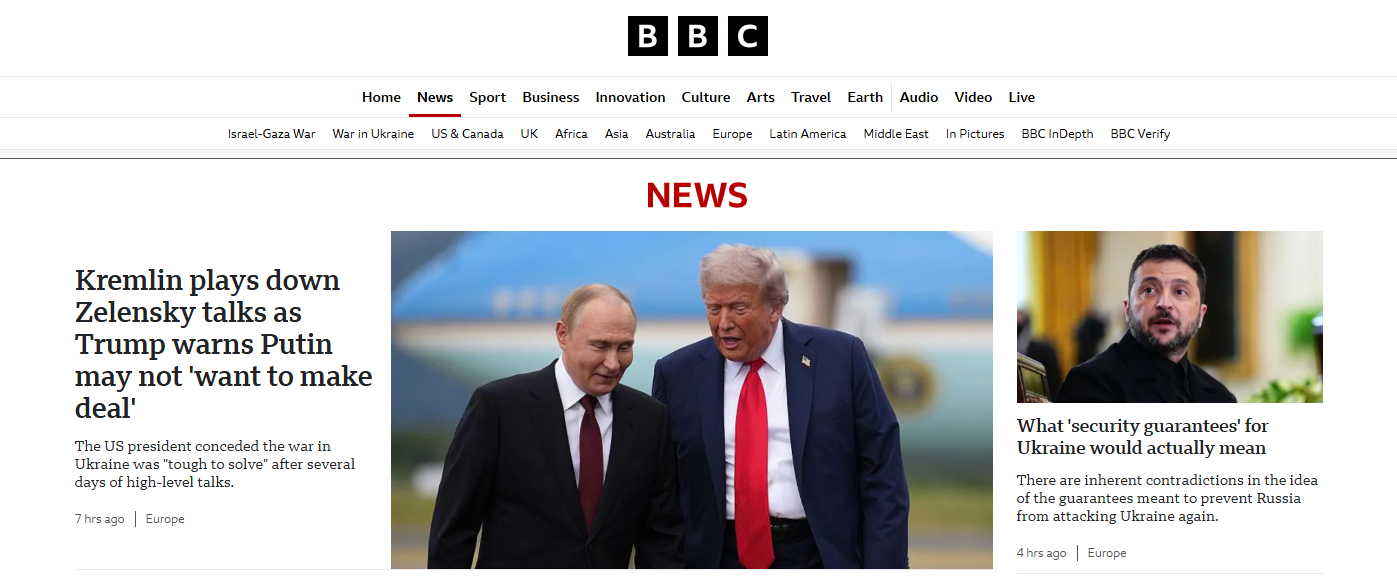
Task: Open the BBC Verify link
Action: pyautogui.click(x=1140, y=134)
